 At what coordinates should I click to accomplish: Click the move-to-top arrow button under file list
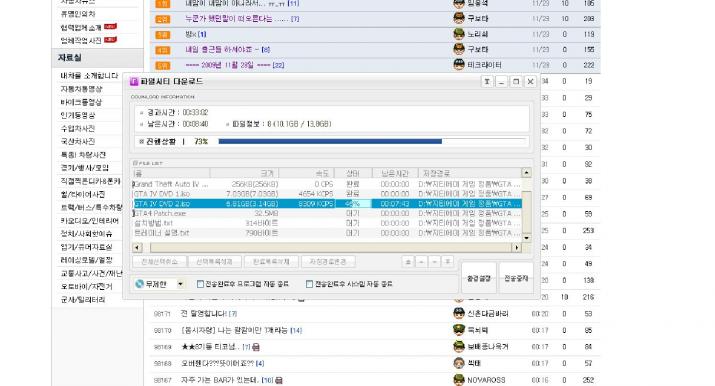tap(408, 262)
